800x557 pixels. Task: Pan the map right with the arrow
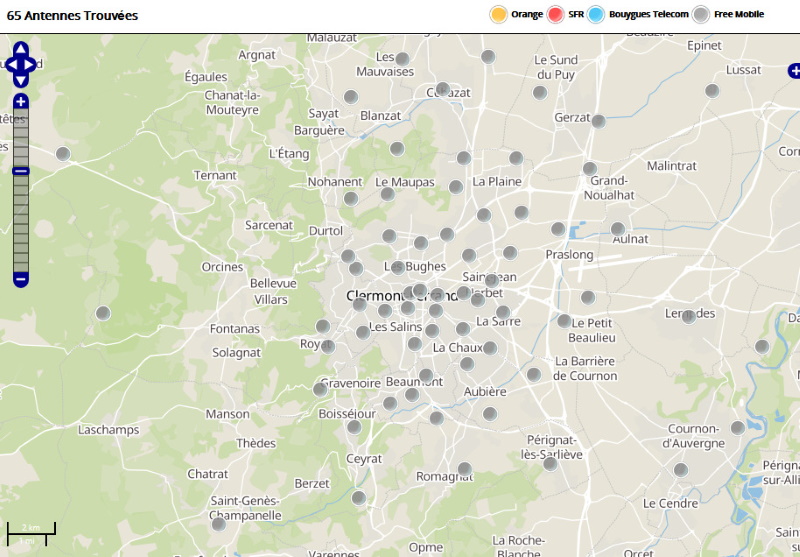33,64
